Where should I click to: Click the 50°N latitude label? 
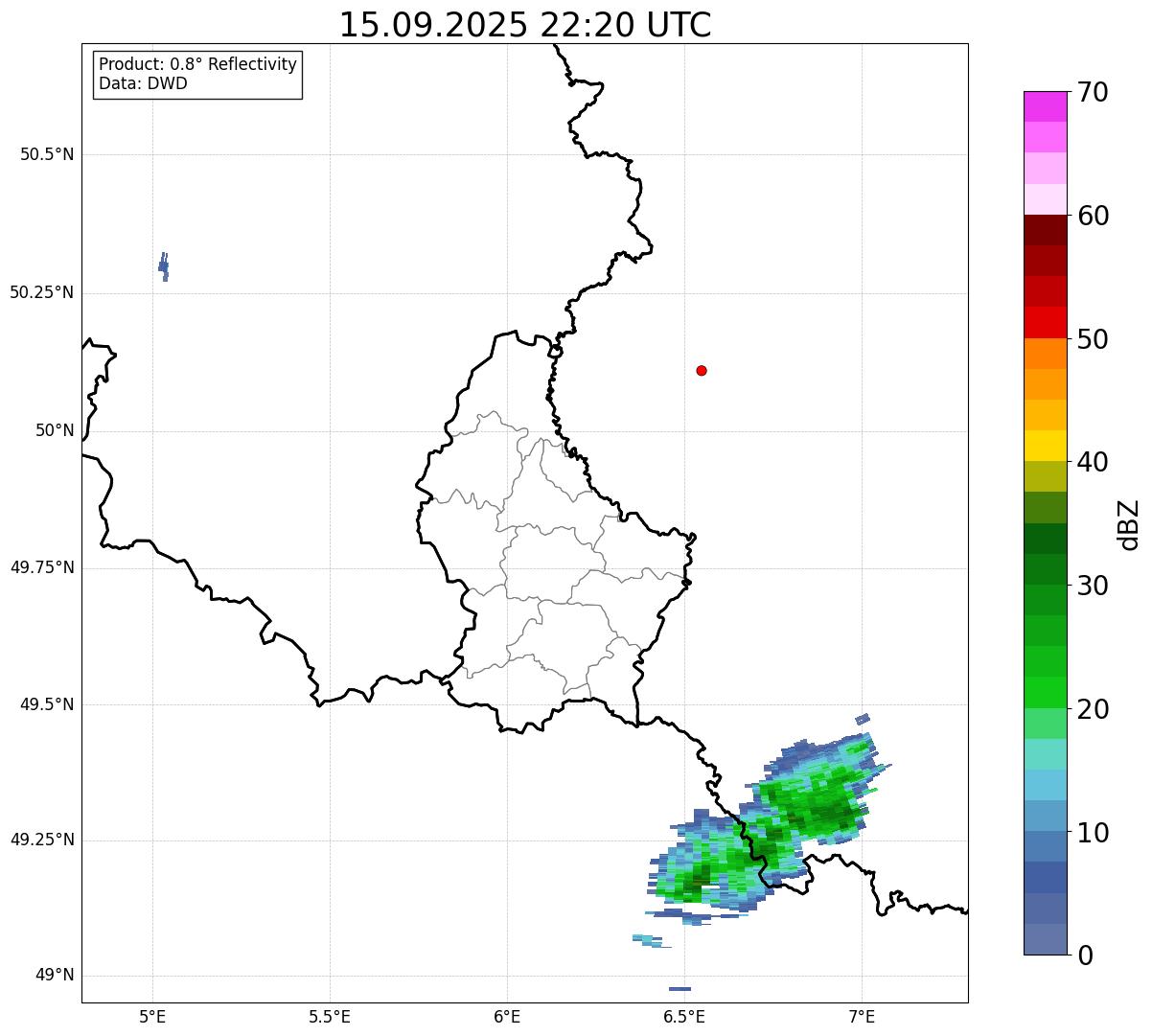click(55, 430)
